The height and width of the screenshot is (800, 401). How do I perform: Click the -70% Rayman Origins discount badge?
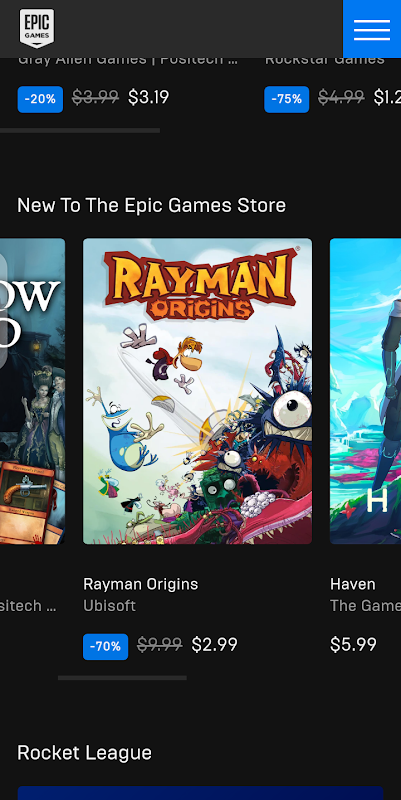[x=105, y=646]
